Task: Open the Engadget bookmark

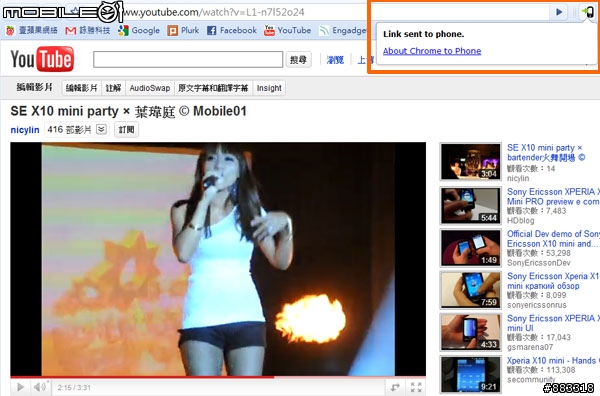Action: click(343, 30)
